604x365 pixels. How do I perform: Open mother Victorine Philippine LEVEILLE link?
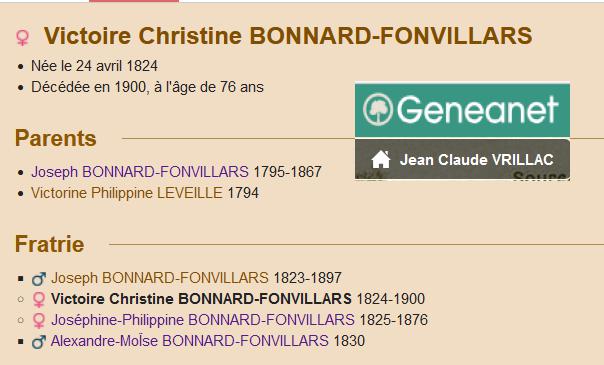click(127, 193)
